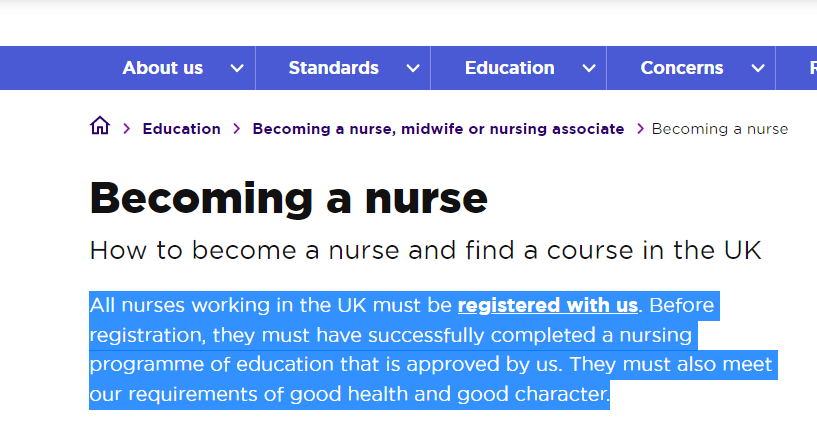Viewport: 817px width, 434px height.
Task: Expand the Education dropdown chevron
Action: (589, 68)
